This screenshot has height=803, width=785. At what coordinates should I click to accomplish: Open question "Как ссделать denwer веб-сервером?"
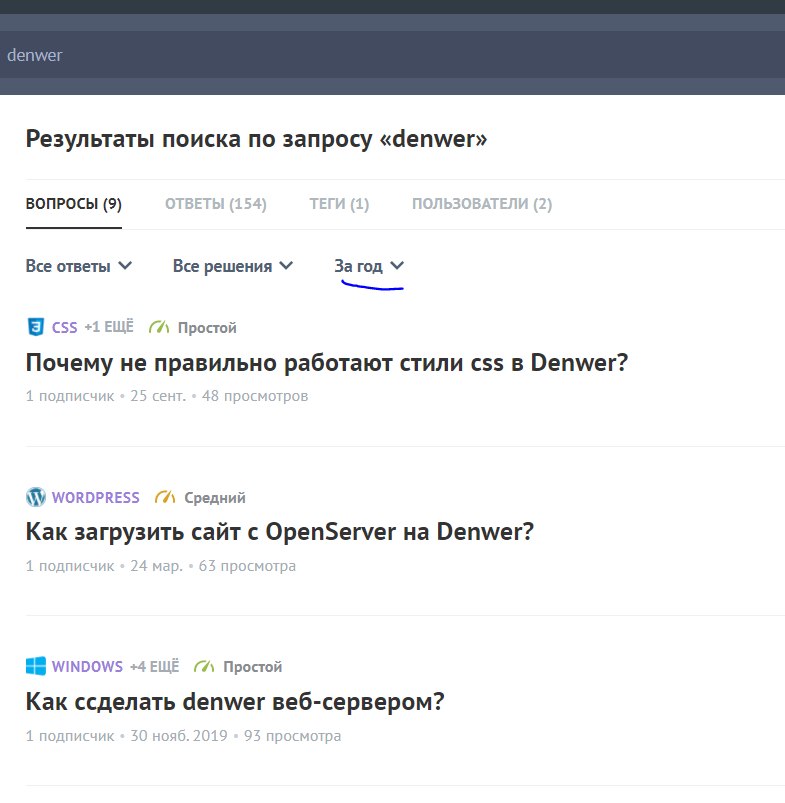click(x=235, y=702)
